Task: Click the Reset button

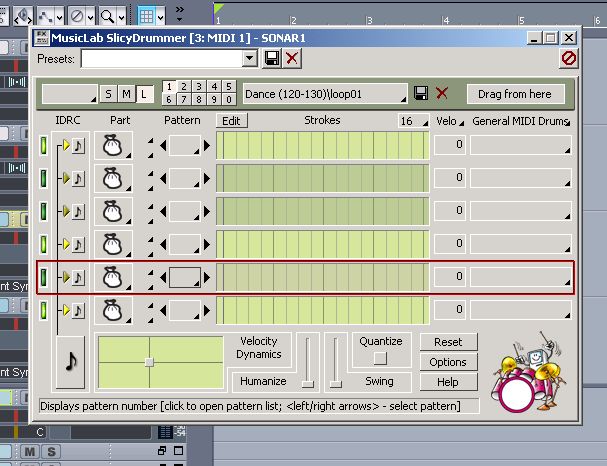Action: [448, 342]
